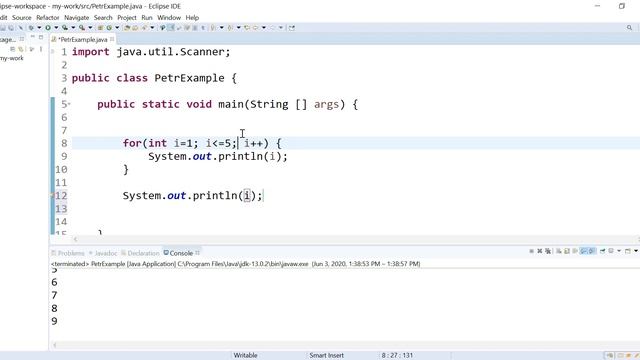
Task: Open dropdown beside Next Annotation icon
Action: click(x=222, y=28)
